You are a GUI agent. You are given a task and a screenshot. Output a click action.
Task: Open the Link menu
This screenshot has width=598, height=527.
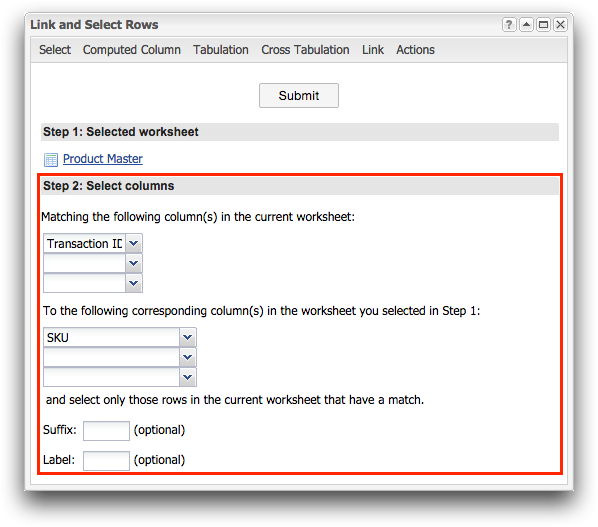click(x=373, y=50)
